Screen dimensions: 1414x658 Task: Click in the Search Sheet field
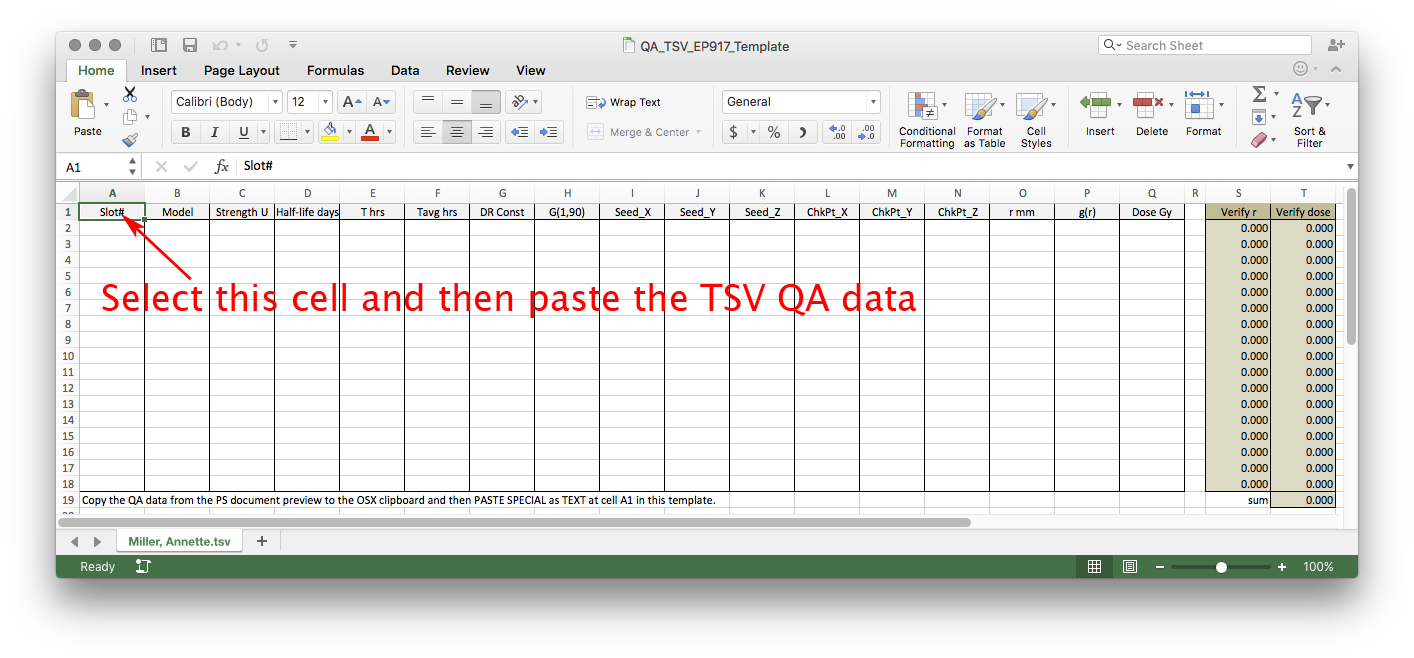click(x=1210, y=45)
